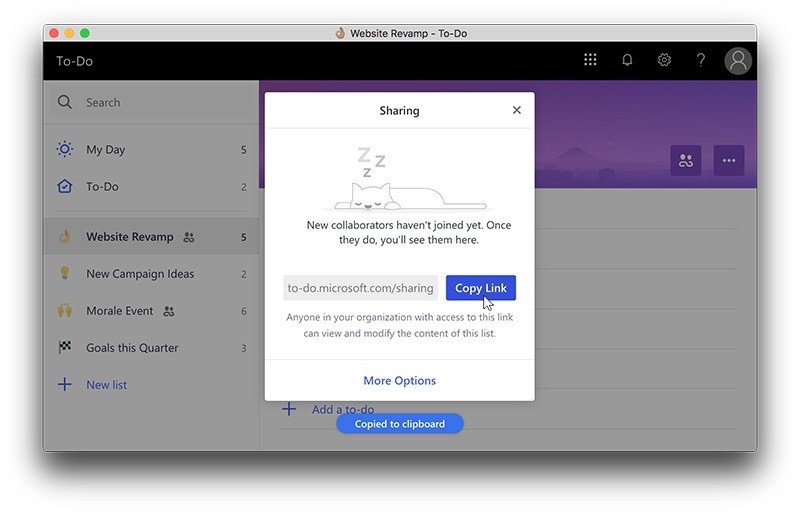Image resolution: width=800 pixels, height=513 pixels.
Task: Open the app launcher grid icon
Action: tap(590, 60)
